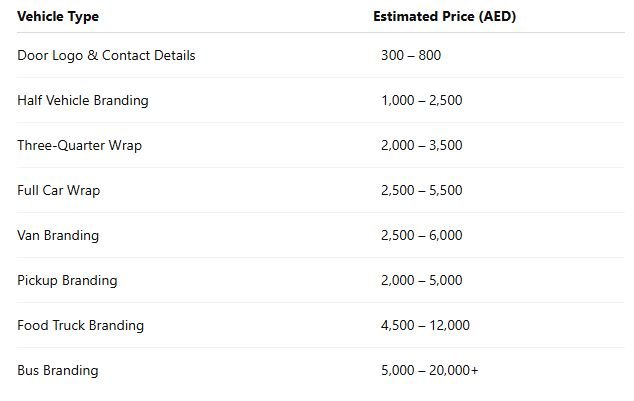The width and height of the screenshot is (634, 401).
Task: Click the 4,500 – 12,000 price value
Action: (425, 325)
